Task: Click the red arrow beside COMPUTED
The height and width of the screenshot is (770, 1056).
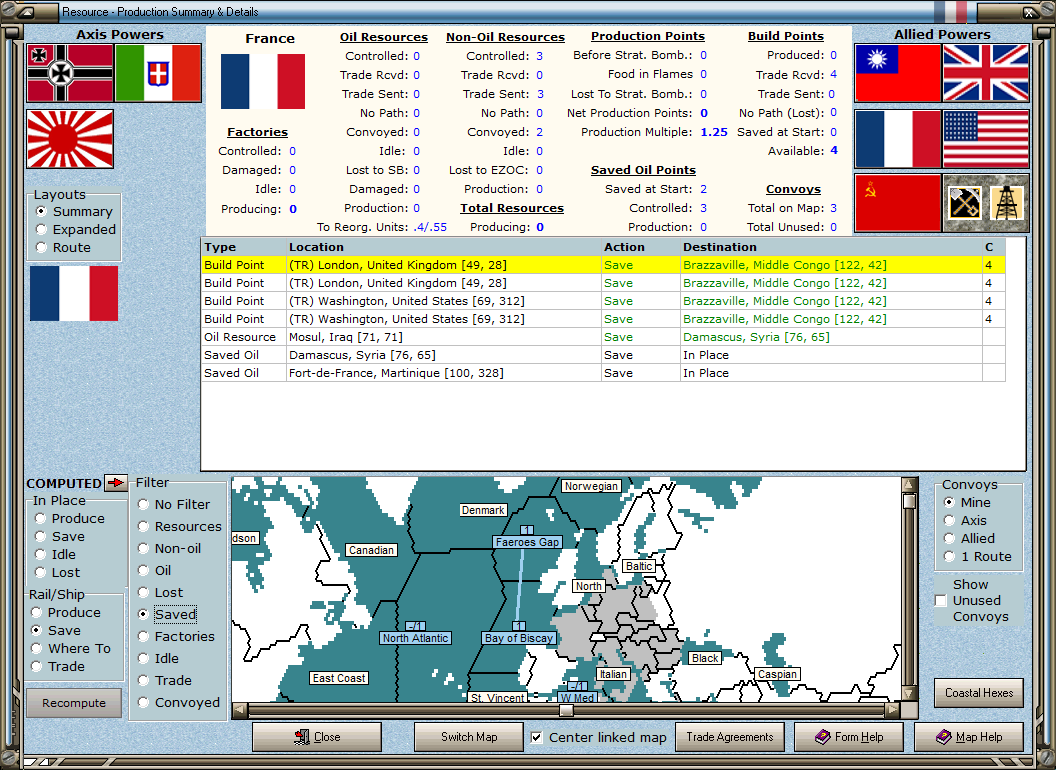Action: click(x=117, y=484)
